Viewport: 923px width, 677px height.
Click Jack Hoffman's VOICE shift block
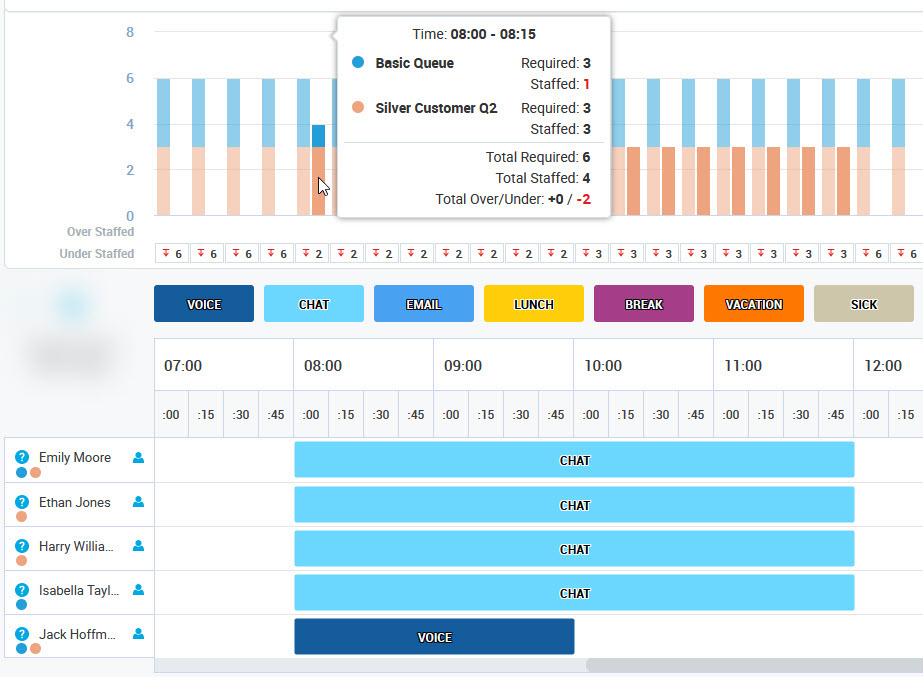coord(434,637)
